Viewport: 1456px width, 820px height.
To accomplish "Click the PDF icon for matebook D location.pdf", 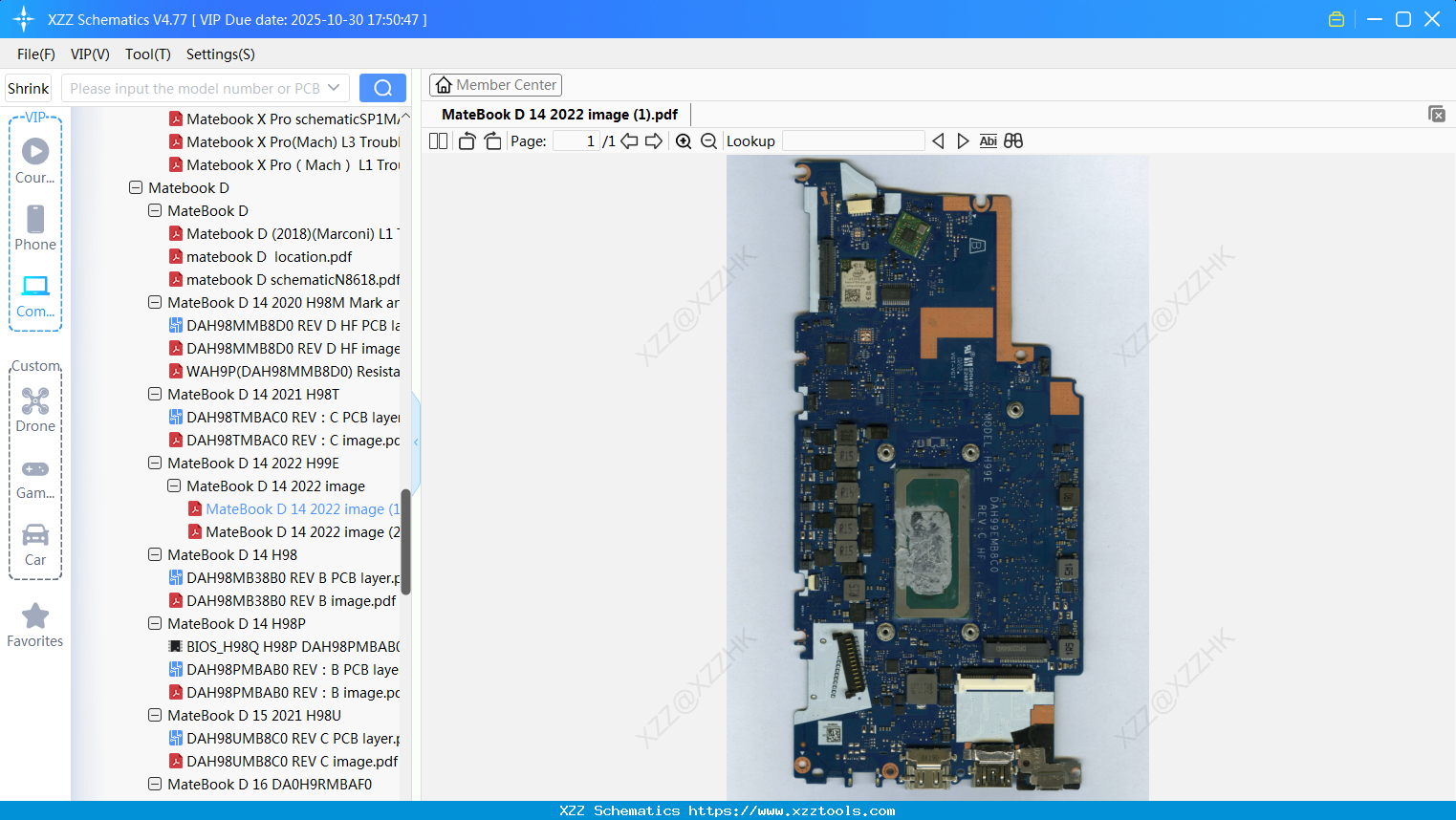I will tap(176, 256).
